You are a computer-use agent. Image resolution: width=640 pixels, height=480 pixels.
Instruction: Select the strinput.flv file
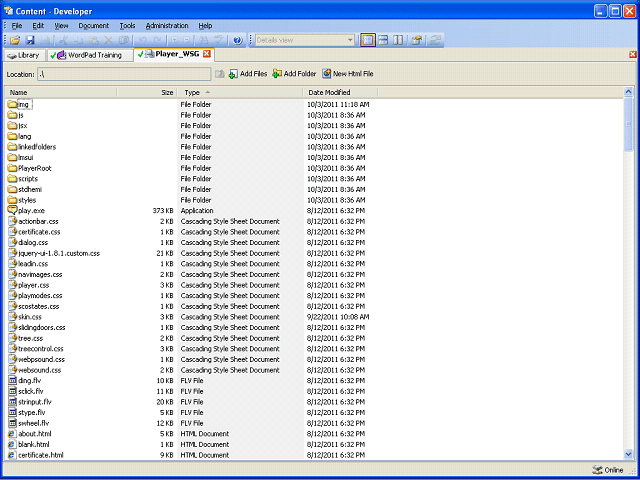coord(35,402)
